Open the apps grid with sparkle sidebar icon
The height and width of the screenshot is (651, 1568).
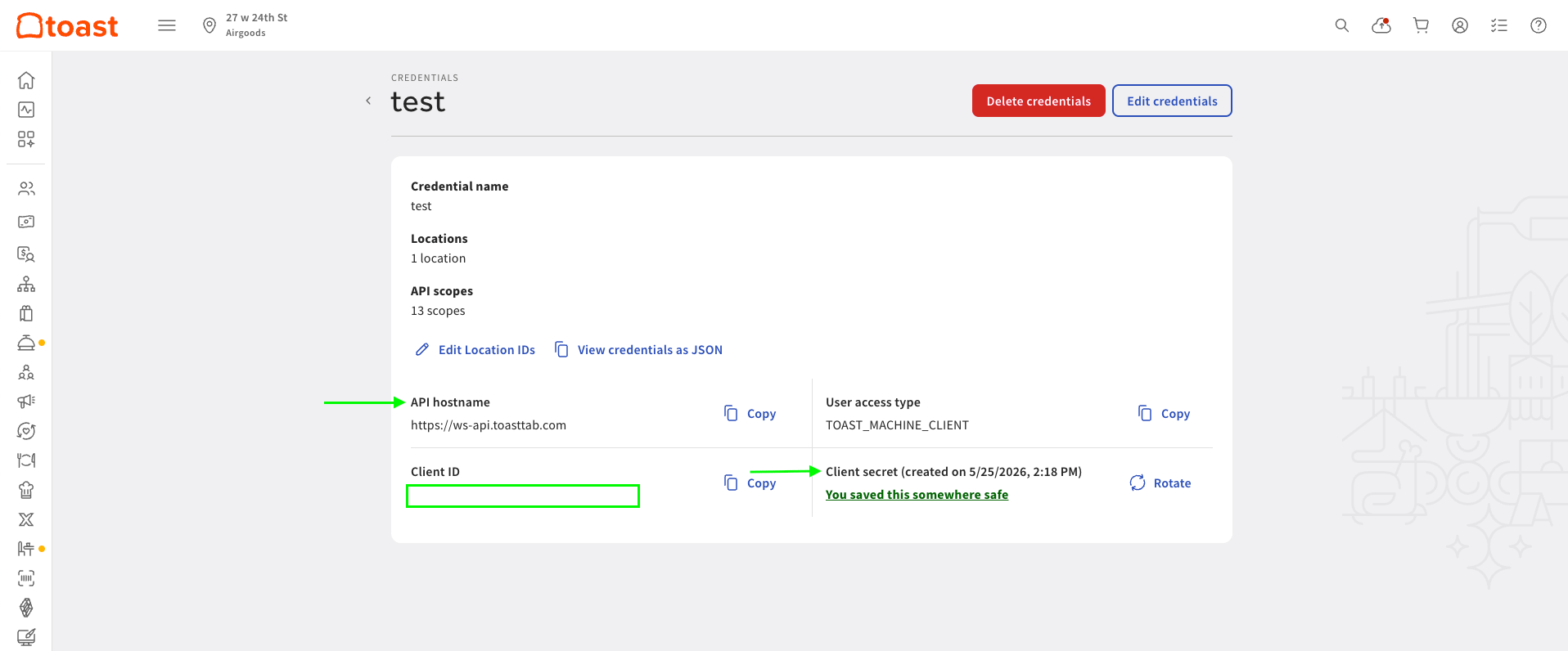[26, 139]
